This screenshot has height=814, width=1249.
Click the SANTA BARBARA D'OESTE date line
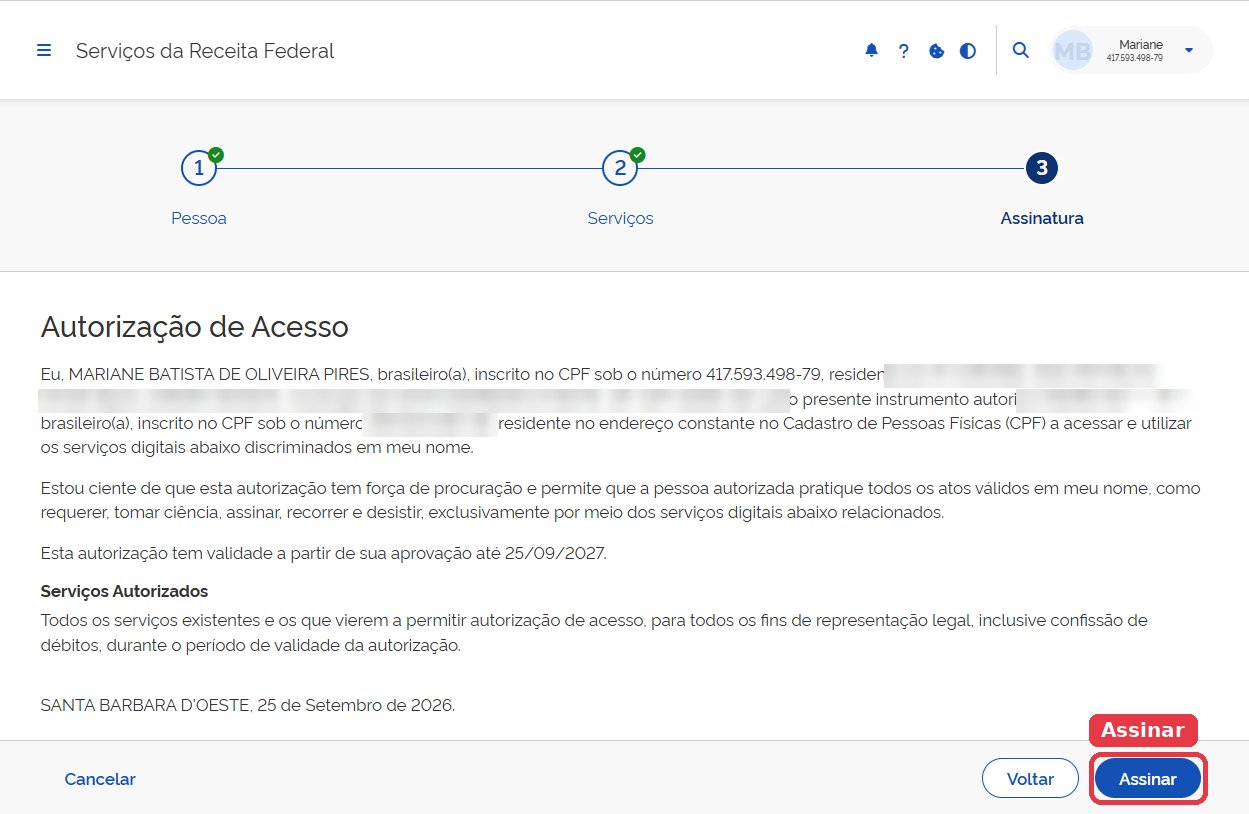click(247, 705)
